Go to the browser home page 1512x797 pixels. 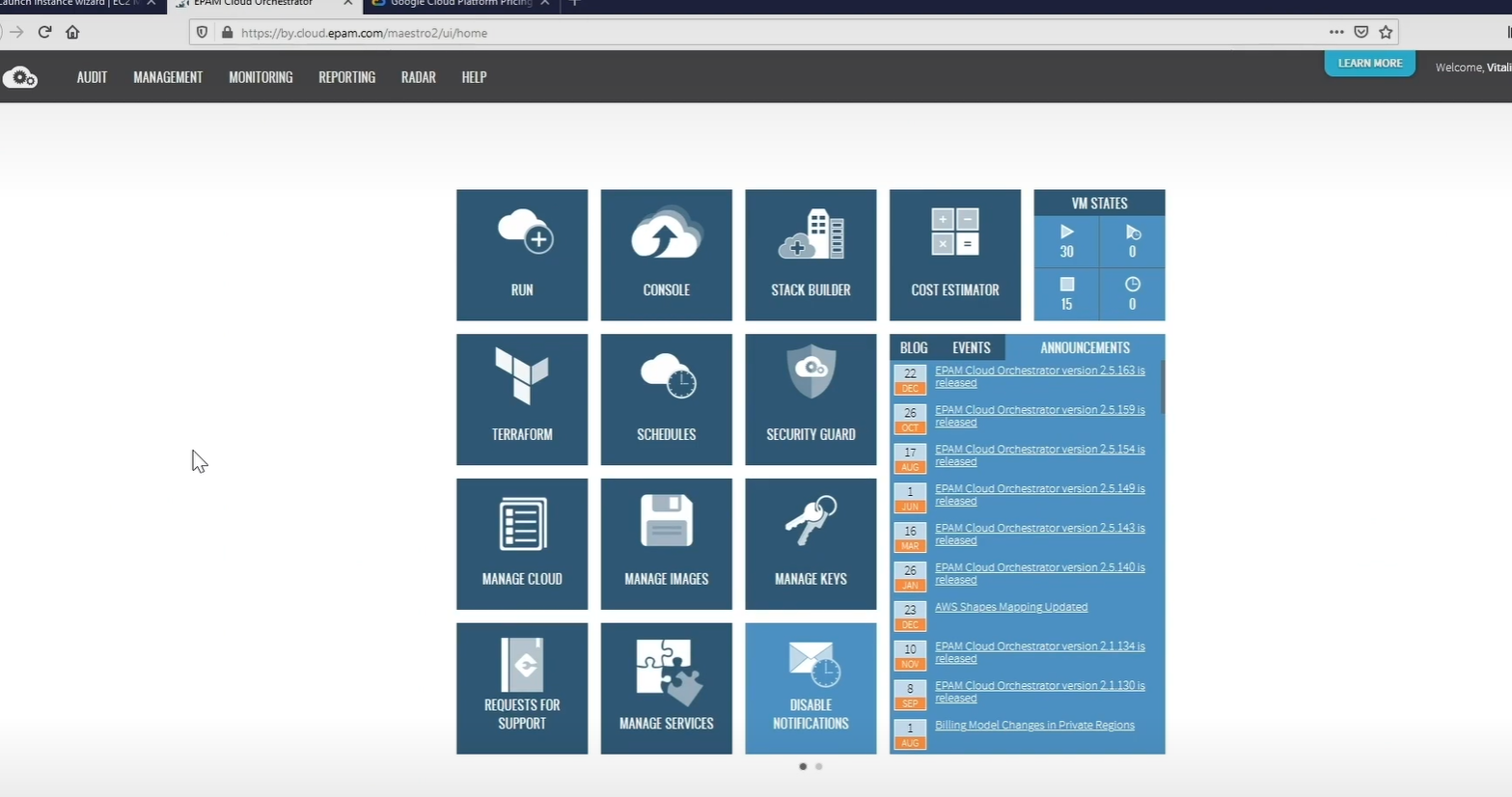(x=72, y=32)
